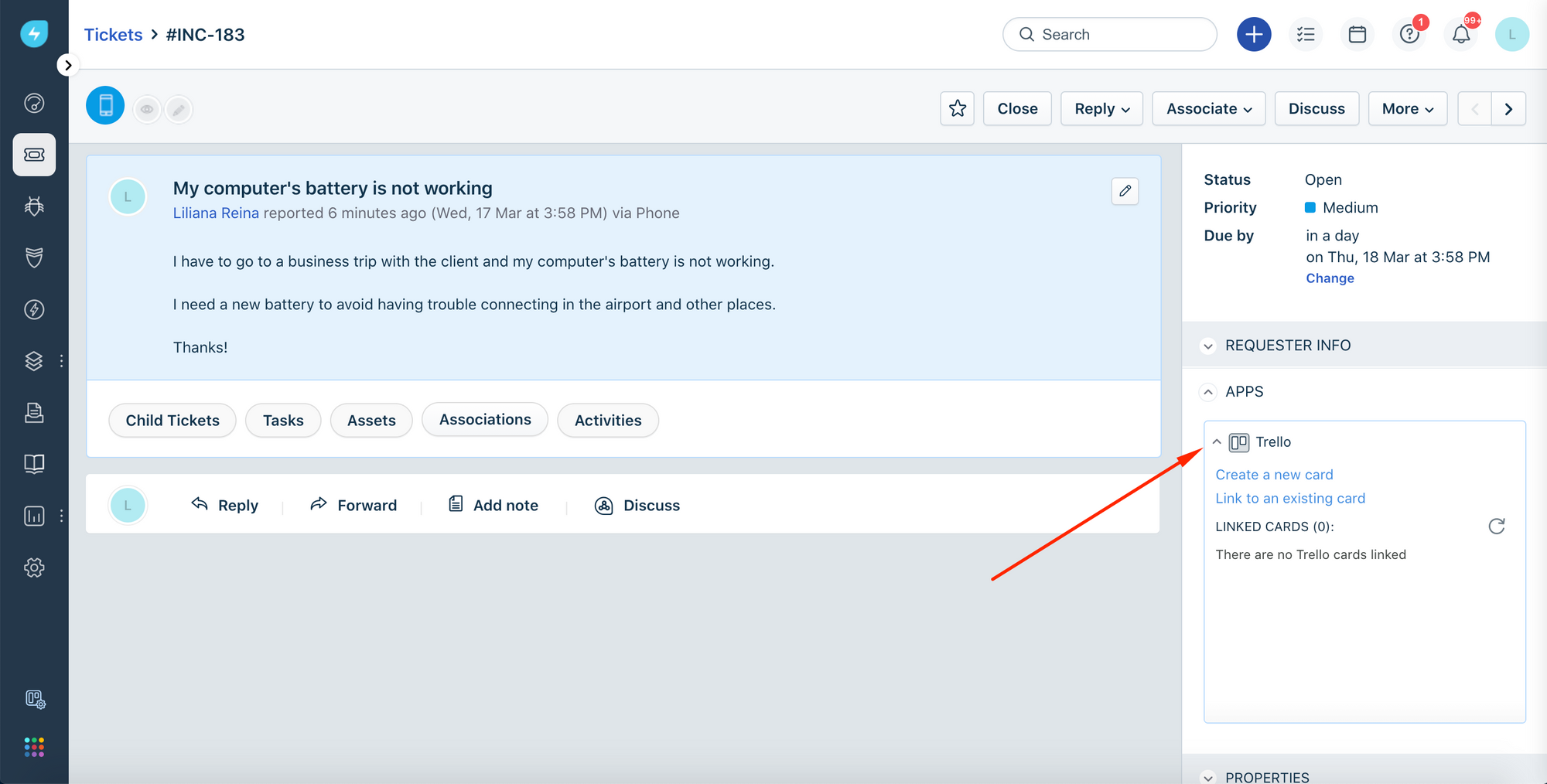Switch to the Child Tickets tab
Viewport: 1547px width, 784px height.
172,420
